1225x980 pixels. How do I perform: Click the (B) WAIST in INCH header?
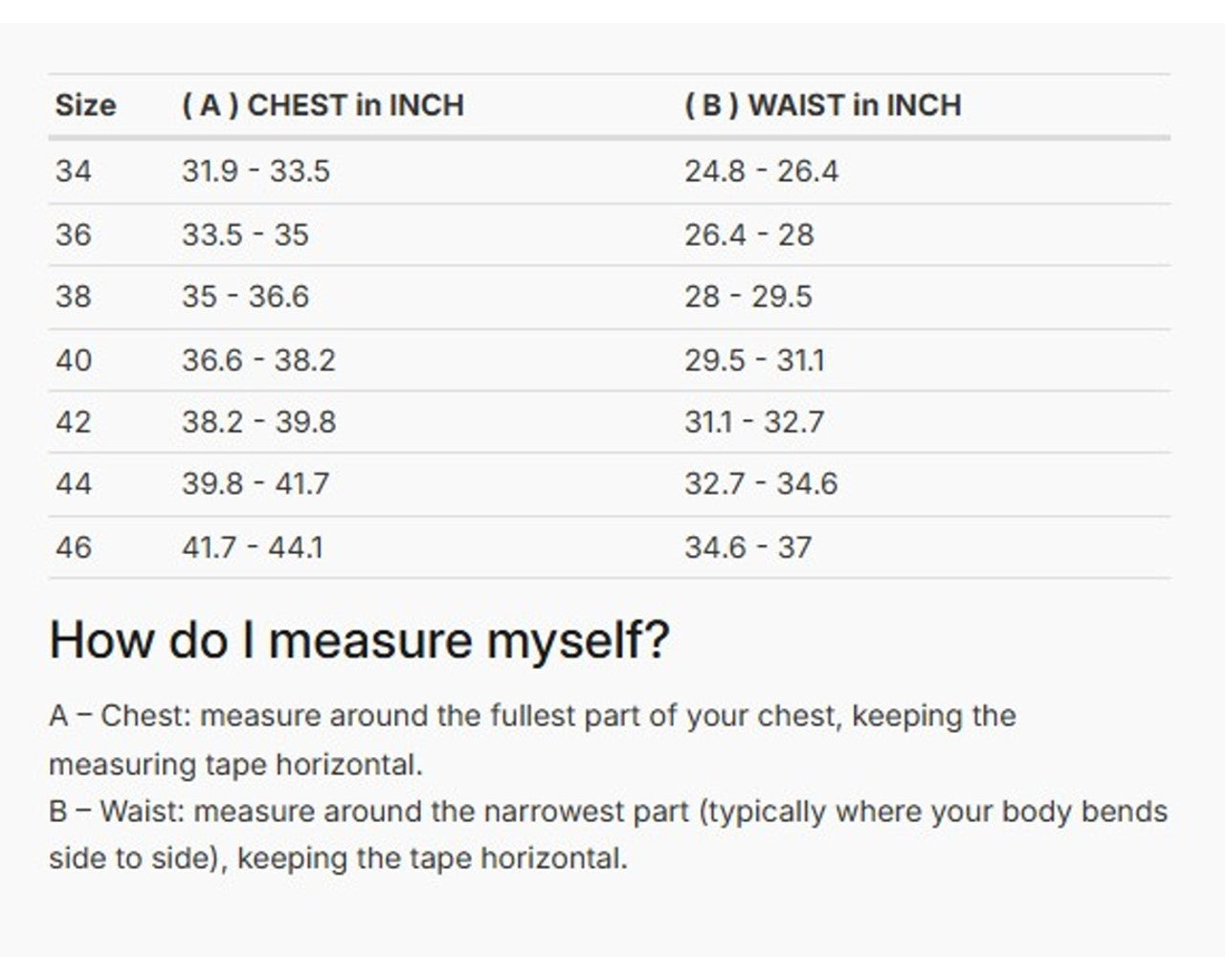(x=822, y=105)
